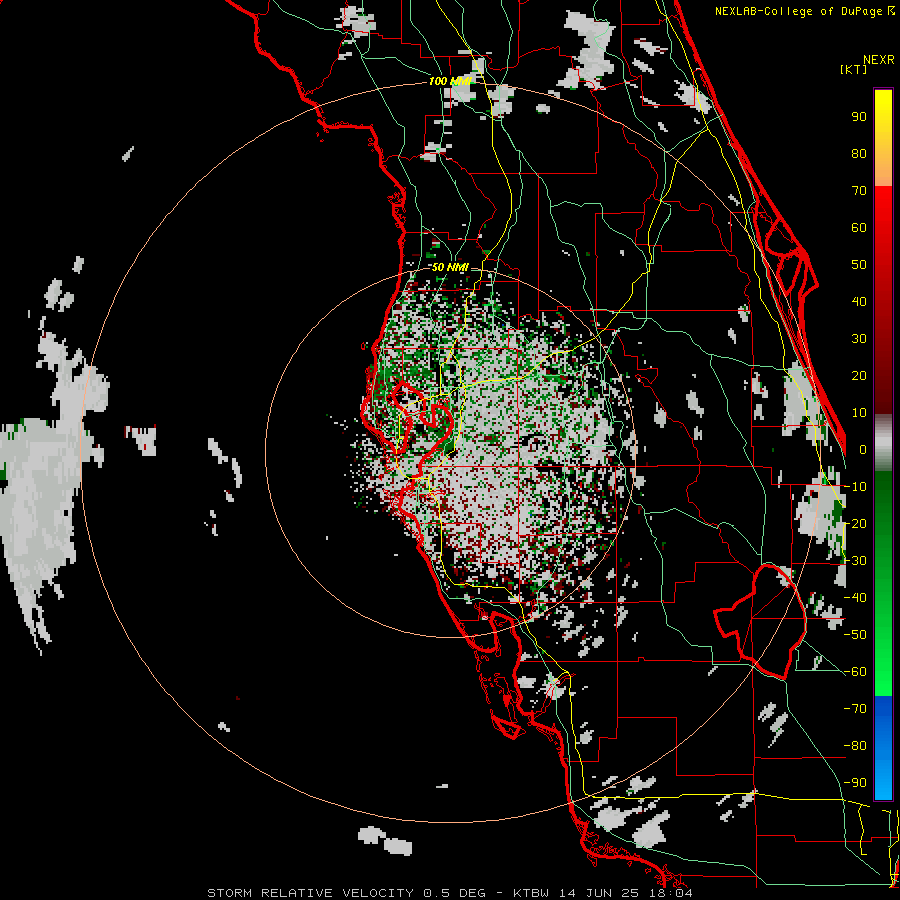The width and height of the screenshot is (900, 900).
Task: Click the positive 90 knot scale label
Action: (859, 117)
